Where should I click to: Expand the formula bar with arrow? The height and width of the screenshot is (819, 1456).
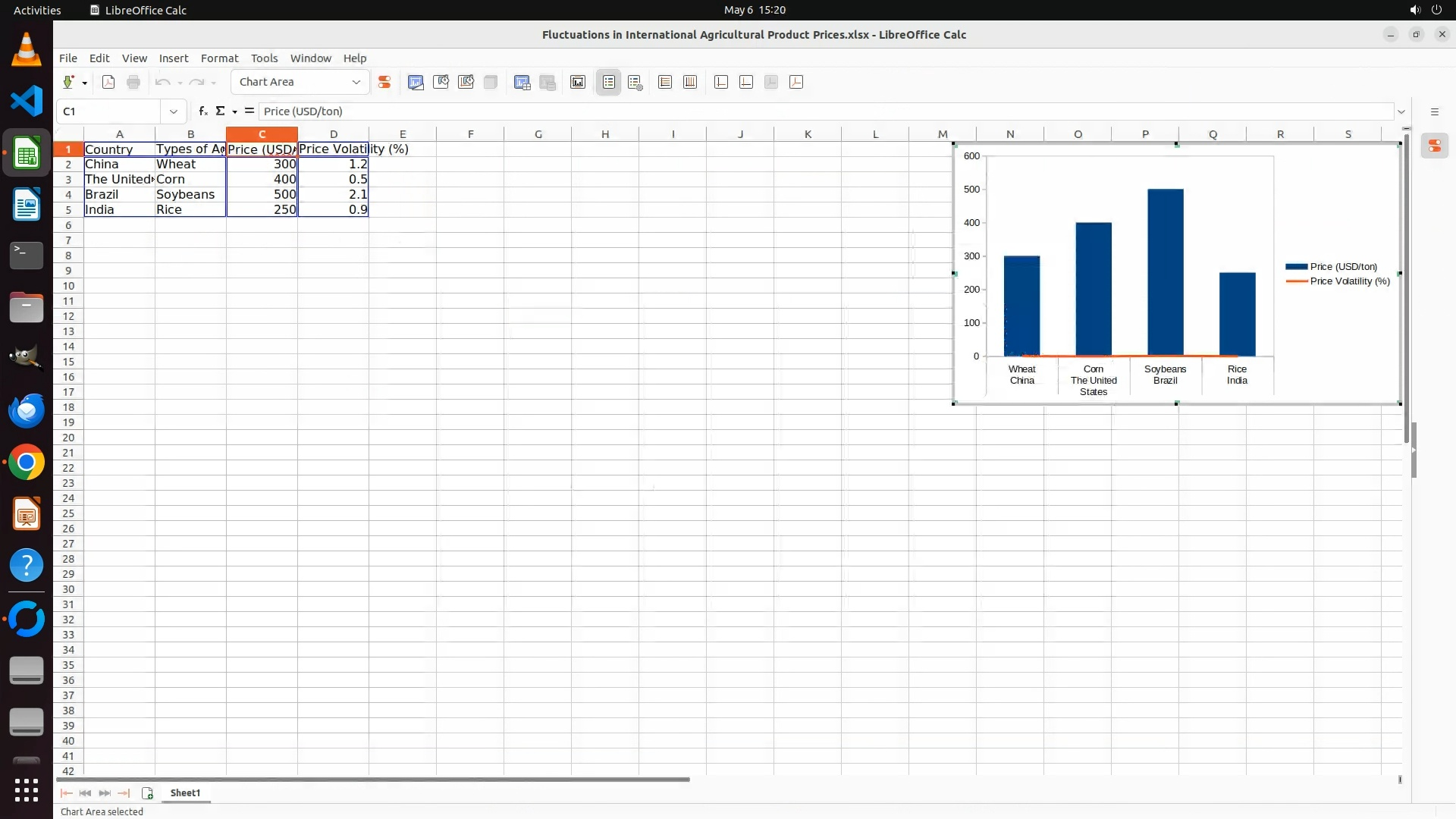(x=1401, y=111)
